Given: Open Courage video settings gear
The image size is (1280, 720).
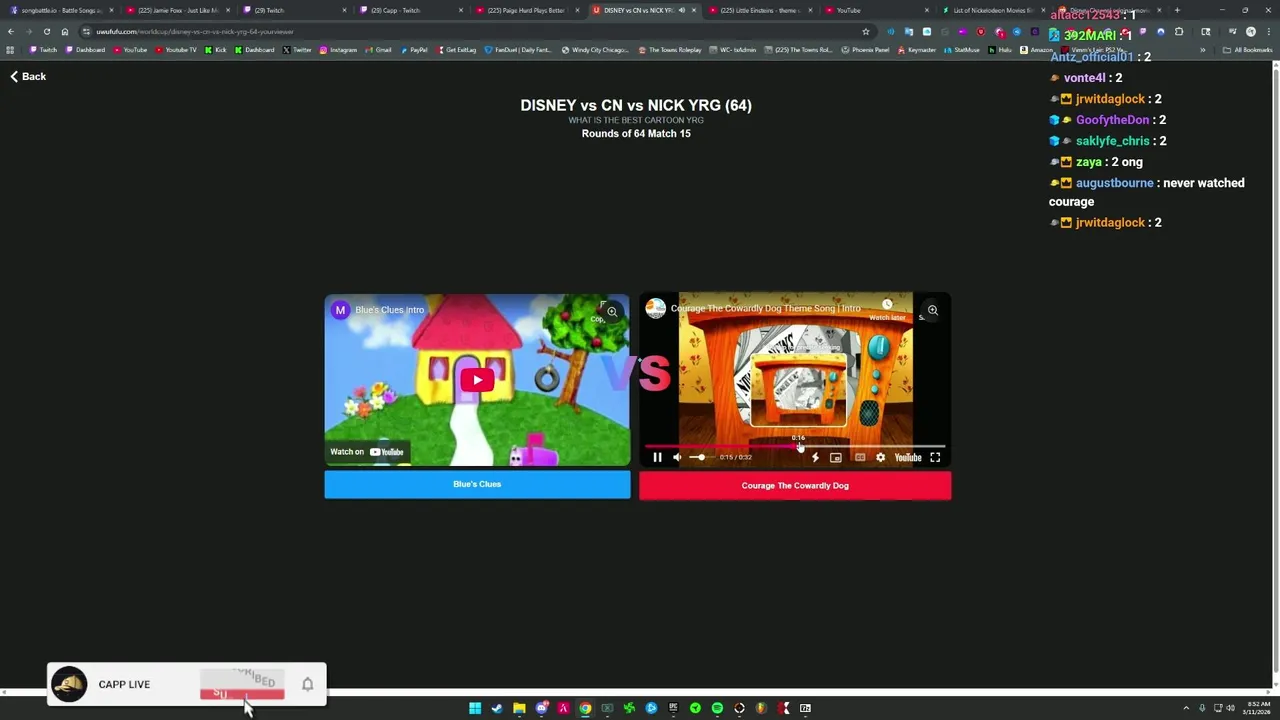Looking at the screenshot, I should point(880,457).
